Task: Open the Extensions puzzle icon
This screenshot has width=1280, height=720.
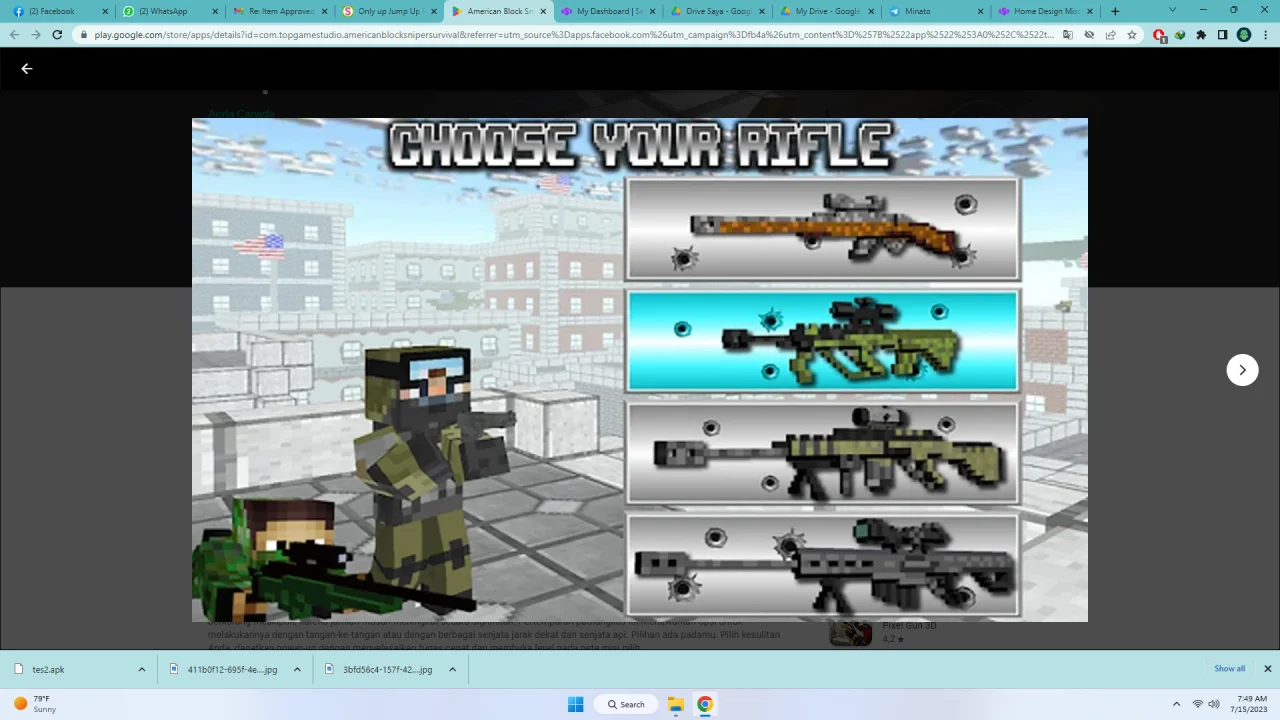Action: (x=1201, y=34)
